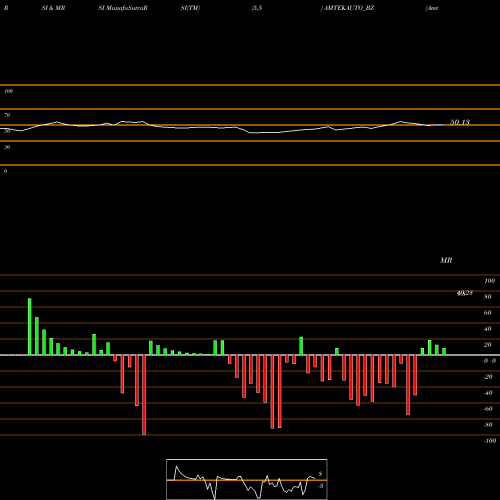Click the MR value label above 80
500x500 pixels.
(x=465, y=293)
